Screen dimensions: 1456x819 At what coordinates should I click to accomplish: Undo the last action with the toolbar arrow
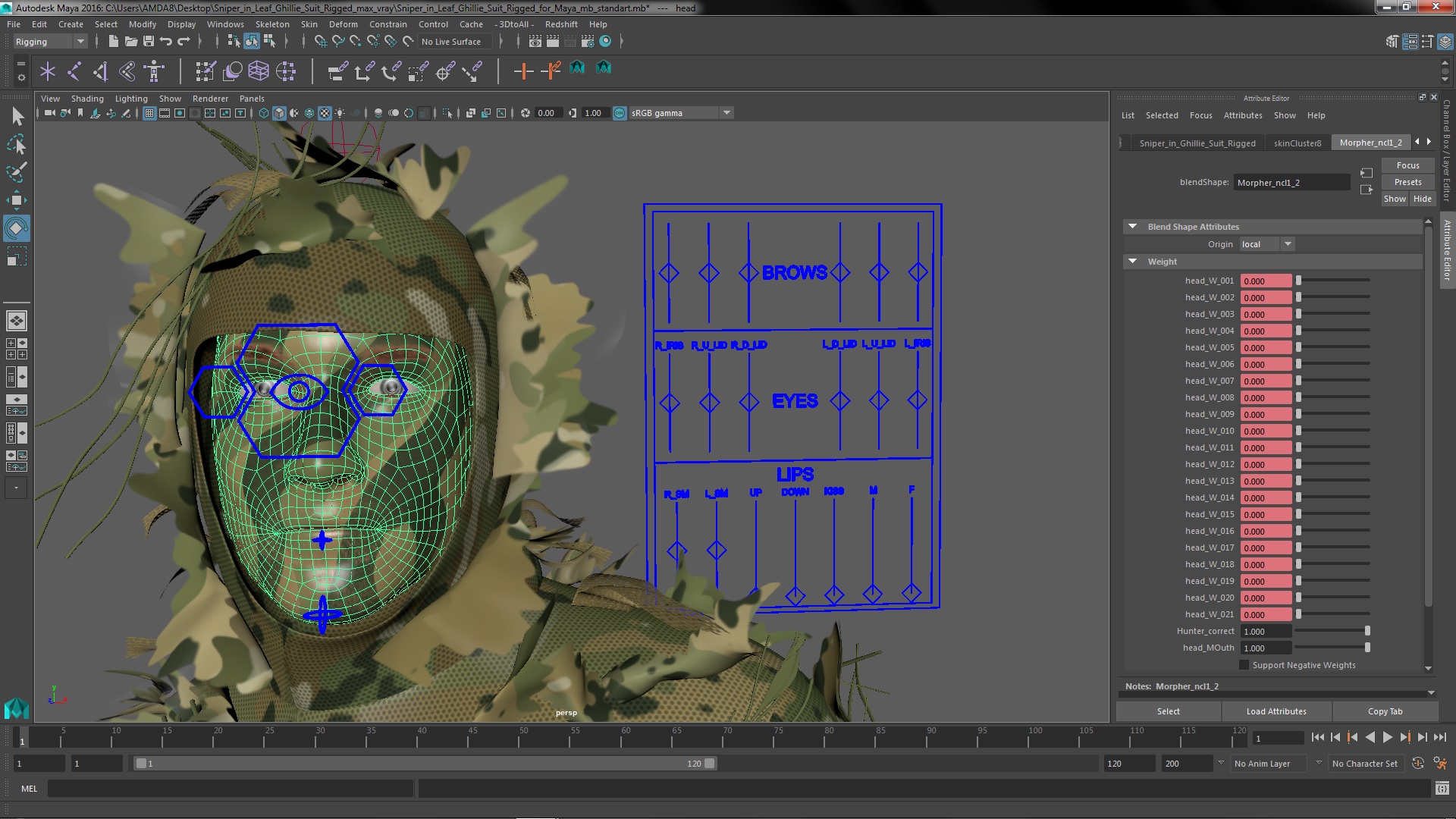pyautogui.click(x=166, y=41)
